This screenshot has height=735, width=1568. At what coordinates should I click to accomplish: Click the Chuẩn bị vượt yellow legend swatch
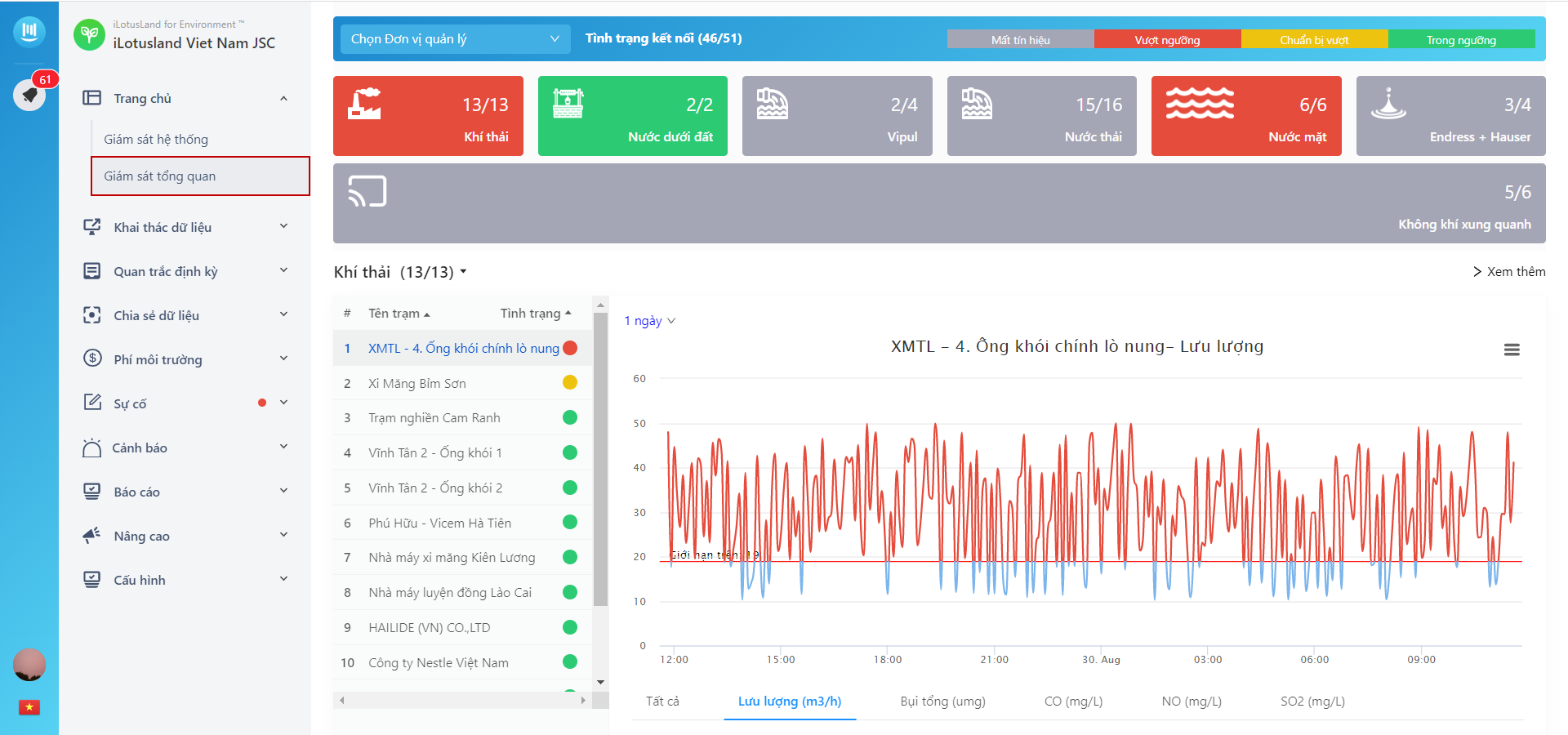click(1315, 39)
